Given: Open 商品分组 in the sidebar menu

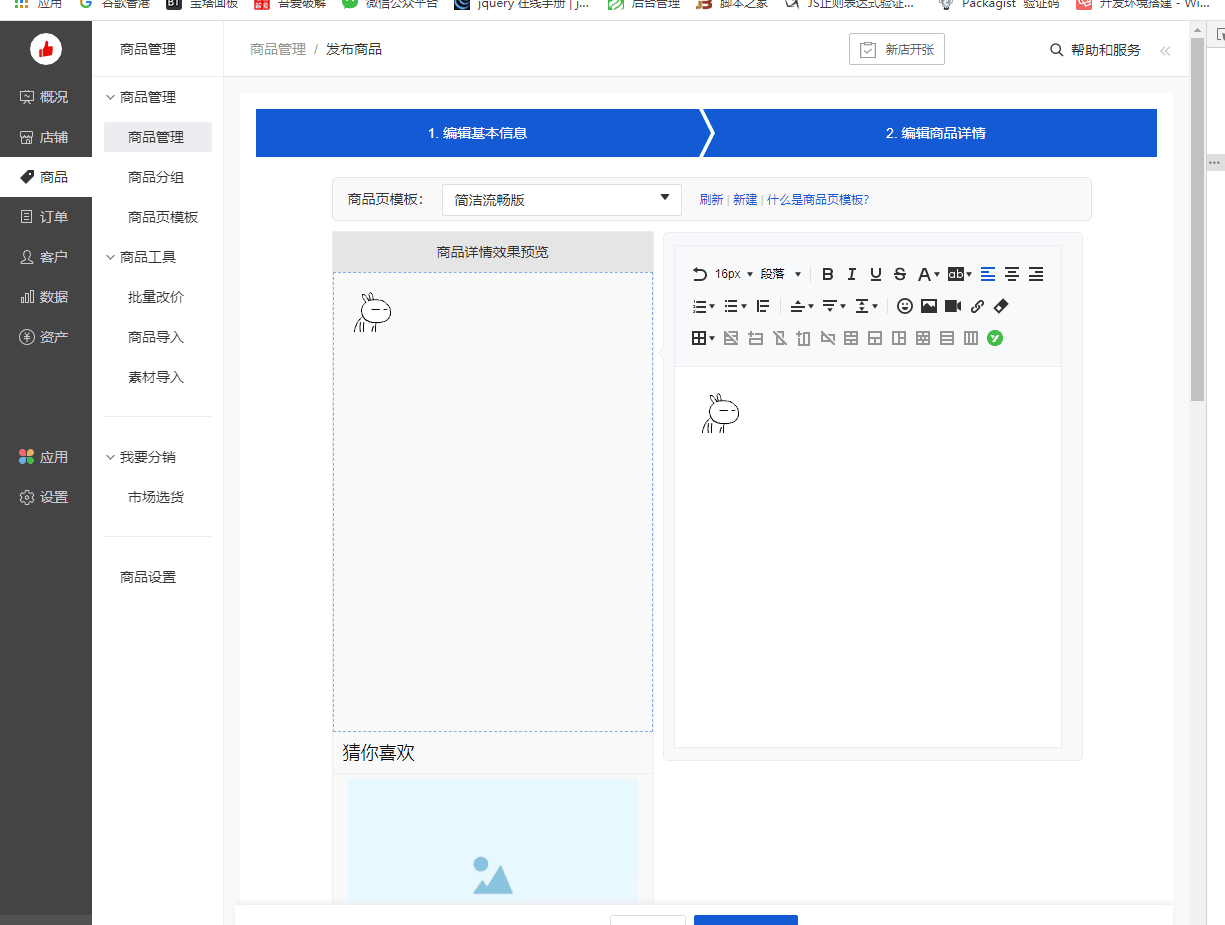Looking at the screenshot, I should click(157, 177).
